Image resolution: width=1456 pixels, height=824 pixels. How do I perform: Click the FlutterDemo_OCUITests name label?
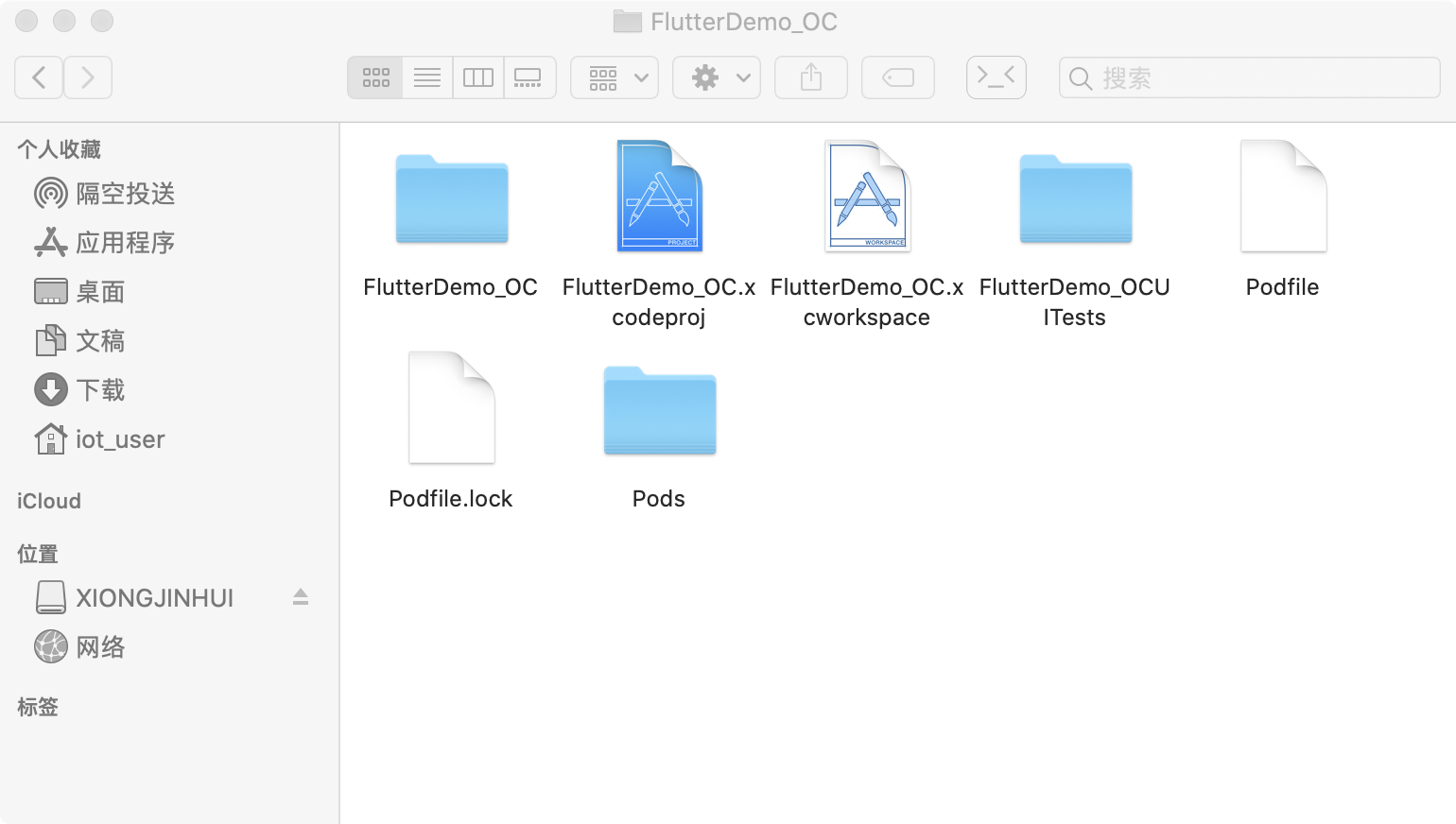[x=1075, y=302]
